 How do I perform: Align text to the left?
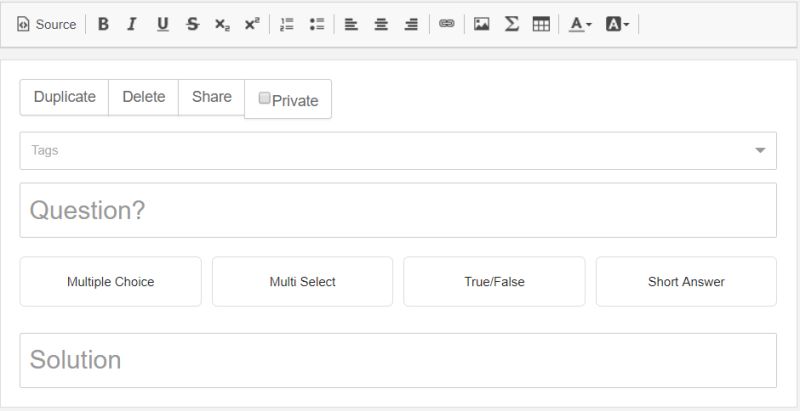(x=351, y=24)
